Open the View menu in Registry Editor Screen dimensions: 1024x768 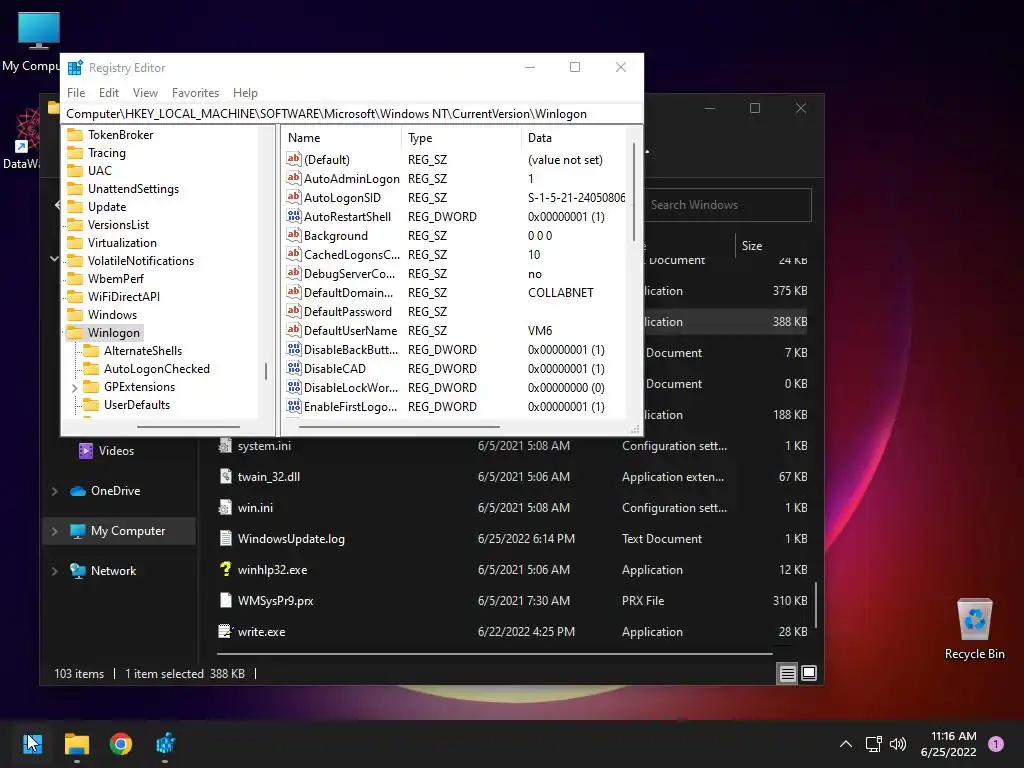145,93
